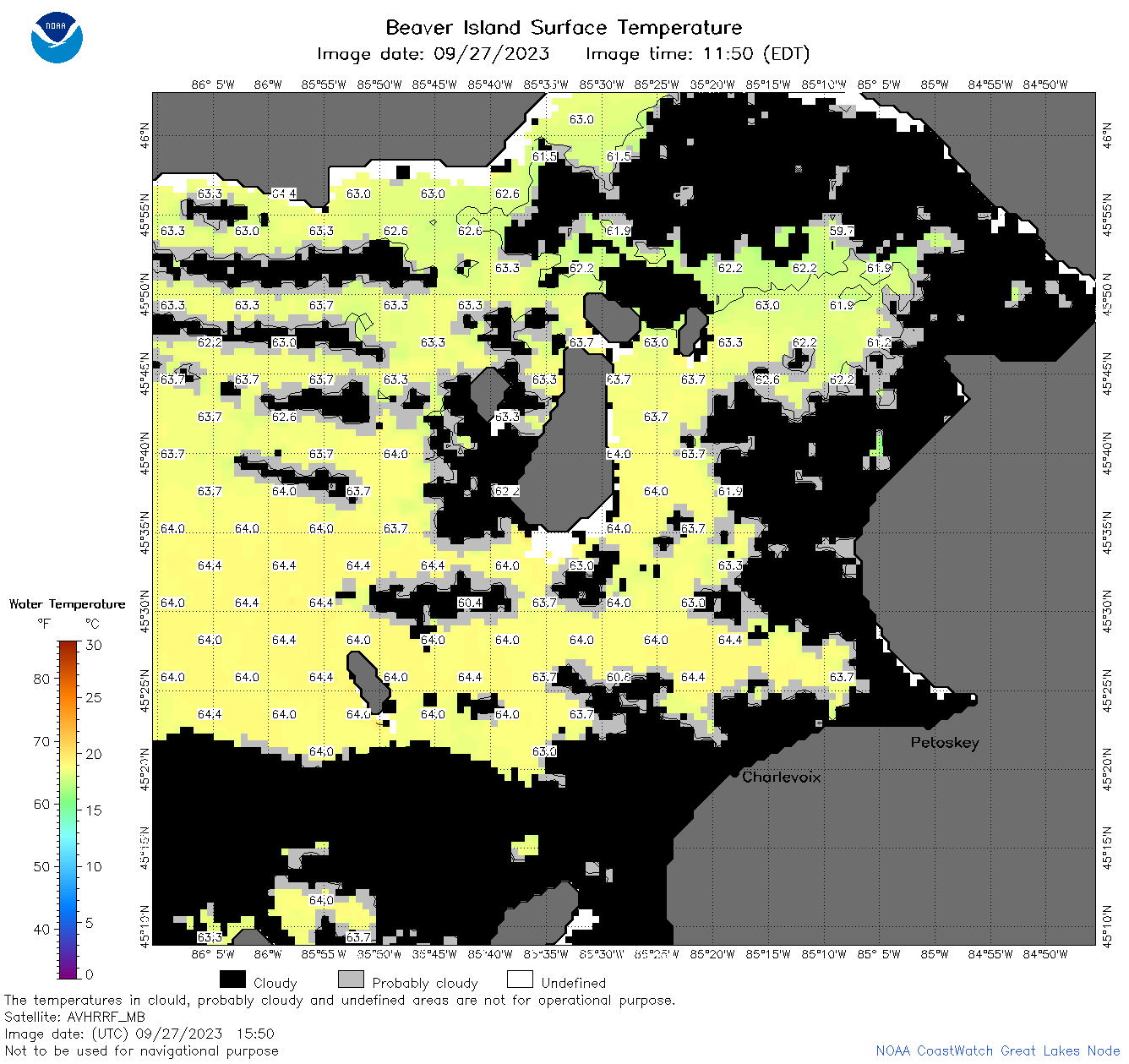The image size is (1129, 1064).
Task: Click the 30 Celsius scale tick label
Action: coord(94,645)
